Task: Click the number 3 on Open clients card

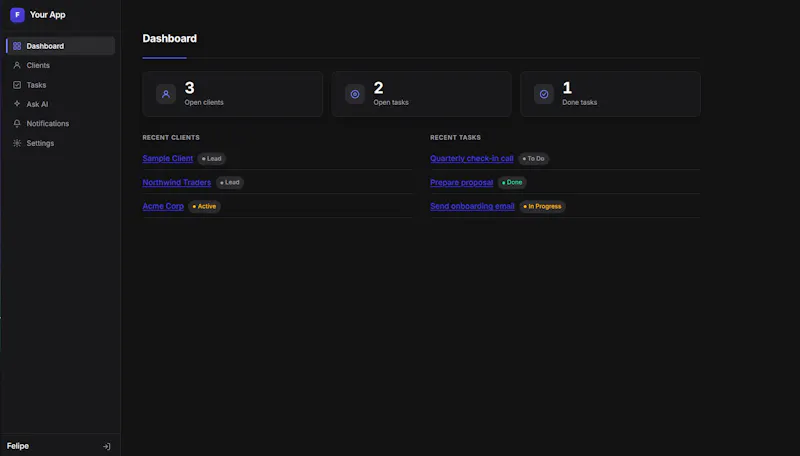Action: pos(189,88)
